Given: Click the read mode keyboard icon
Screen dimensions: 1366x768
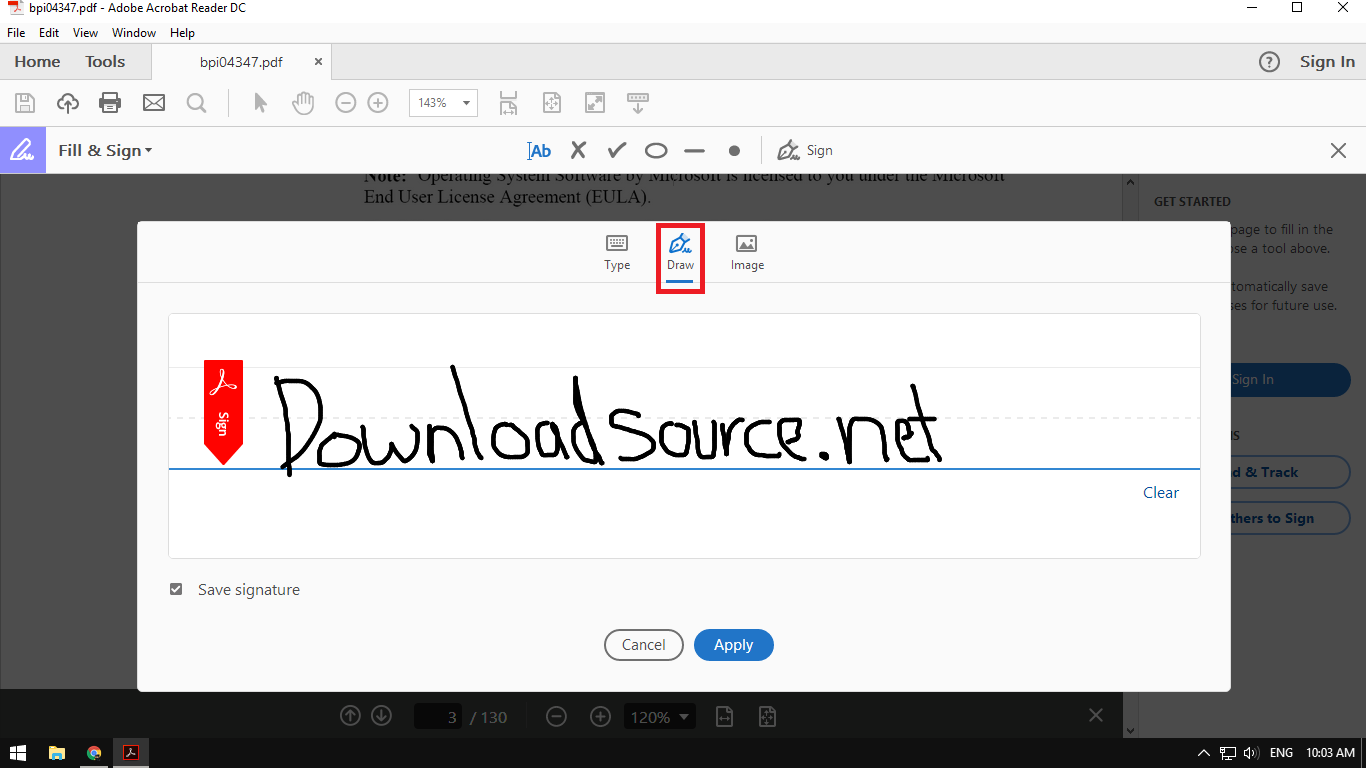Looking at the screenshot, I should [x=638, y=102].
